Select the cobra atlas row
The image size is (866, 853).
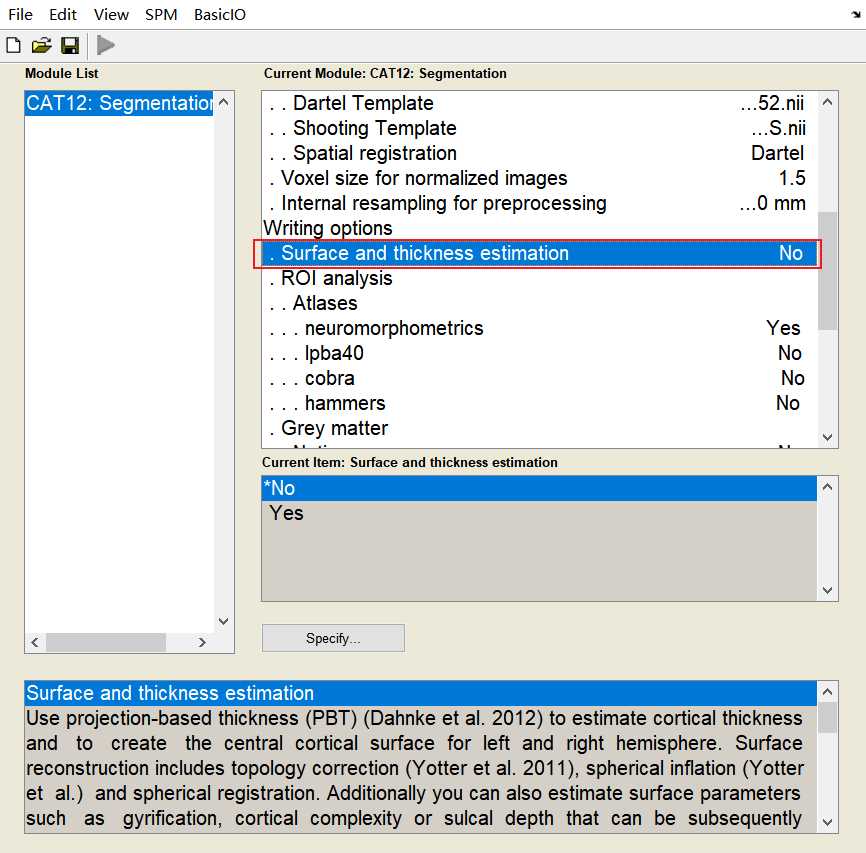540,378
